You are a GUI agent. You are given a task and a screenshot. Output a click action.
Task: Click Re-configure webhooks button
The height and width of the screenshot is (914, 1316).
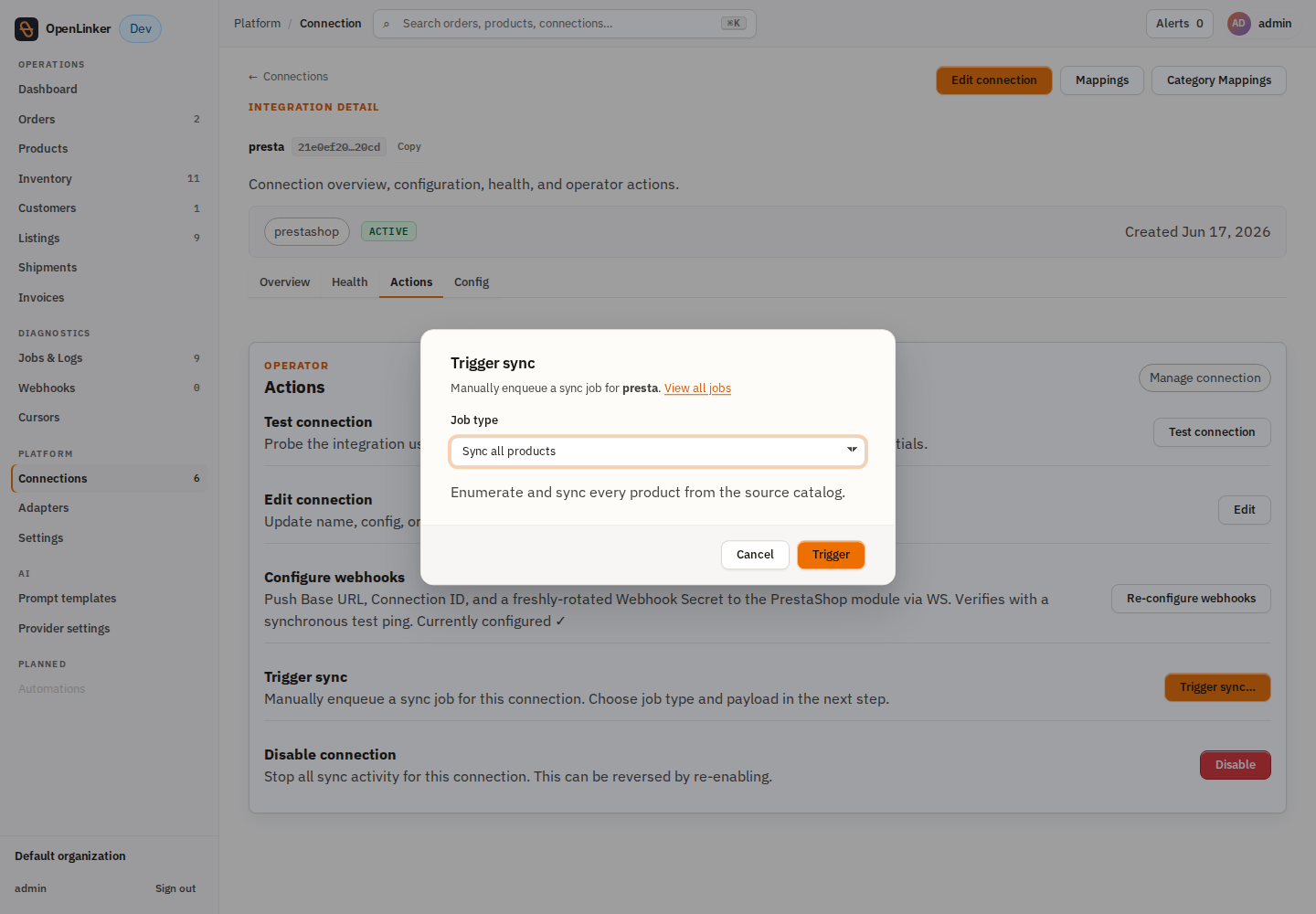(1191, 599)
